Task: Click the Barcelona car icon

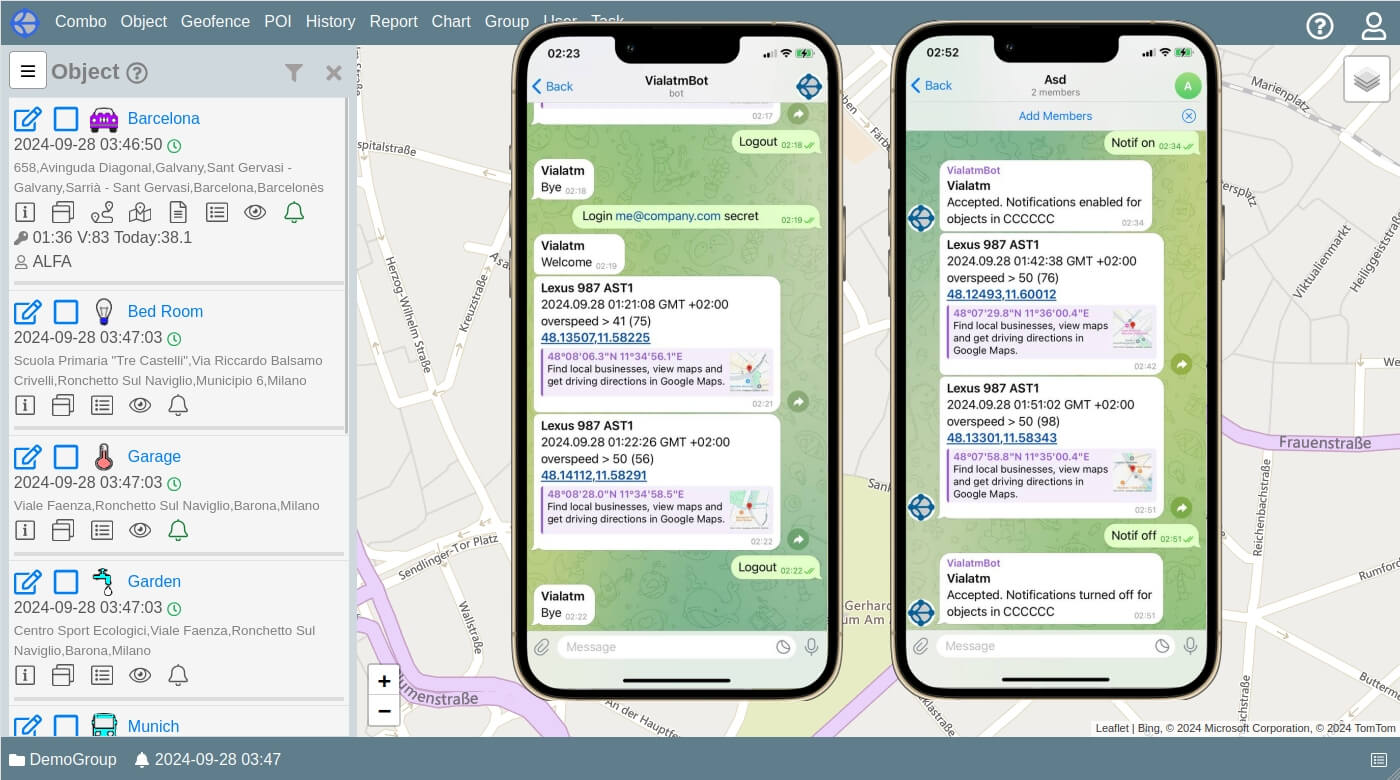Action: [x=103, y=119]
